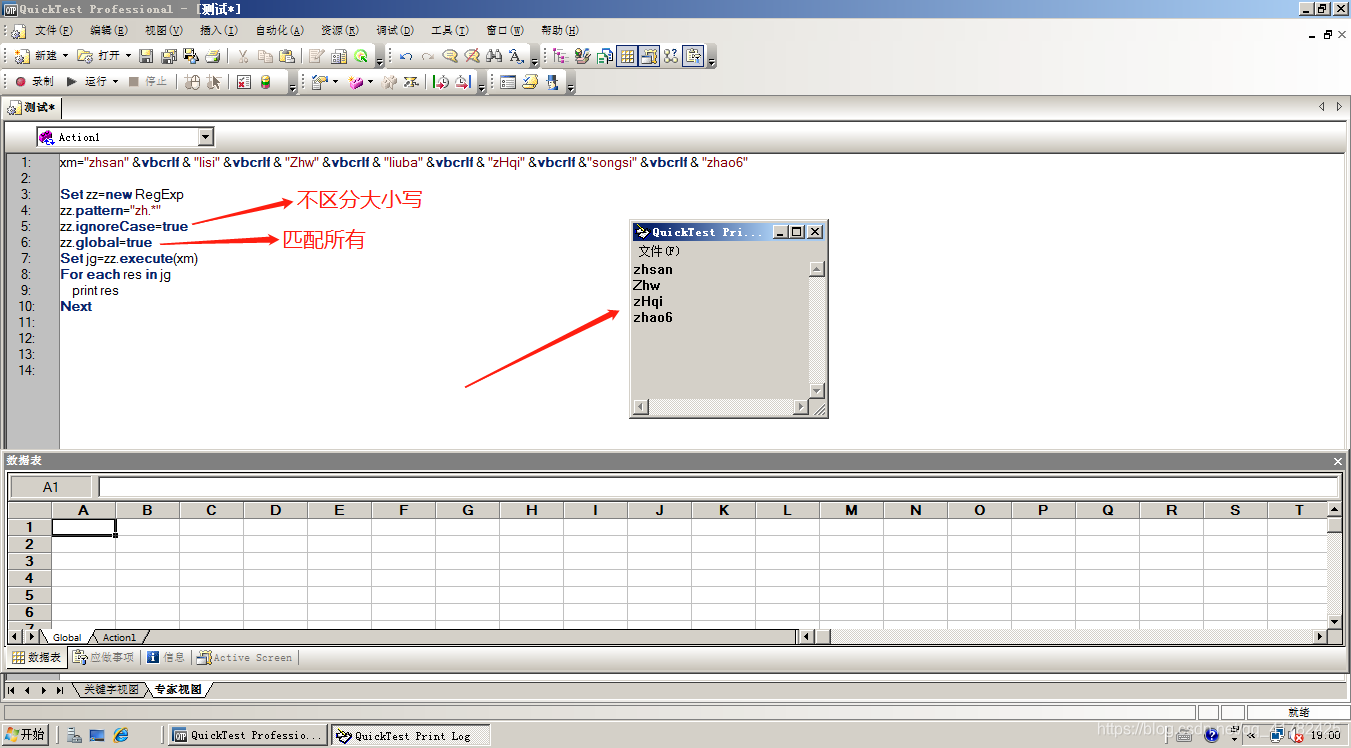Switch to the 关键字视图 tab
This screenshot has height=748, width=1351.
click(x=111, y=690)
